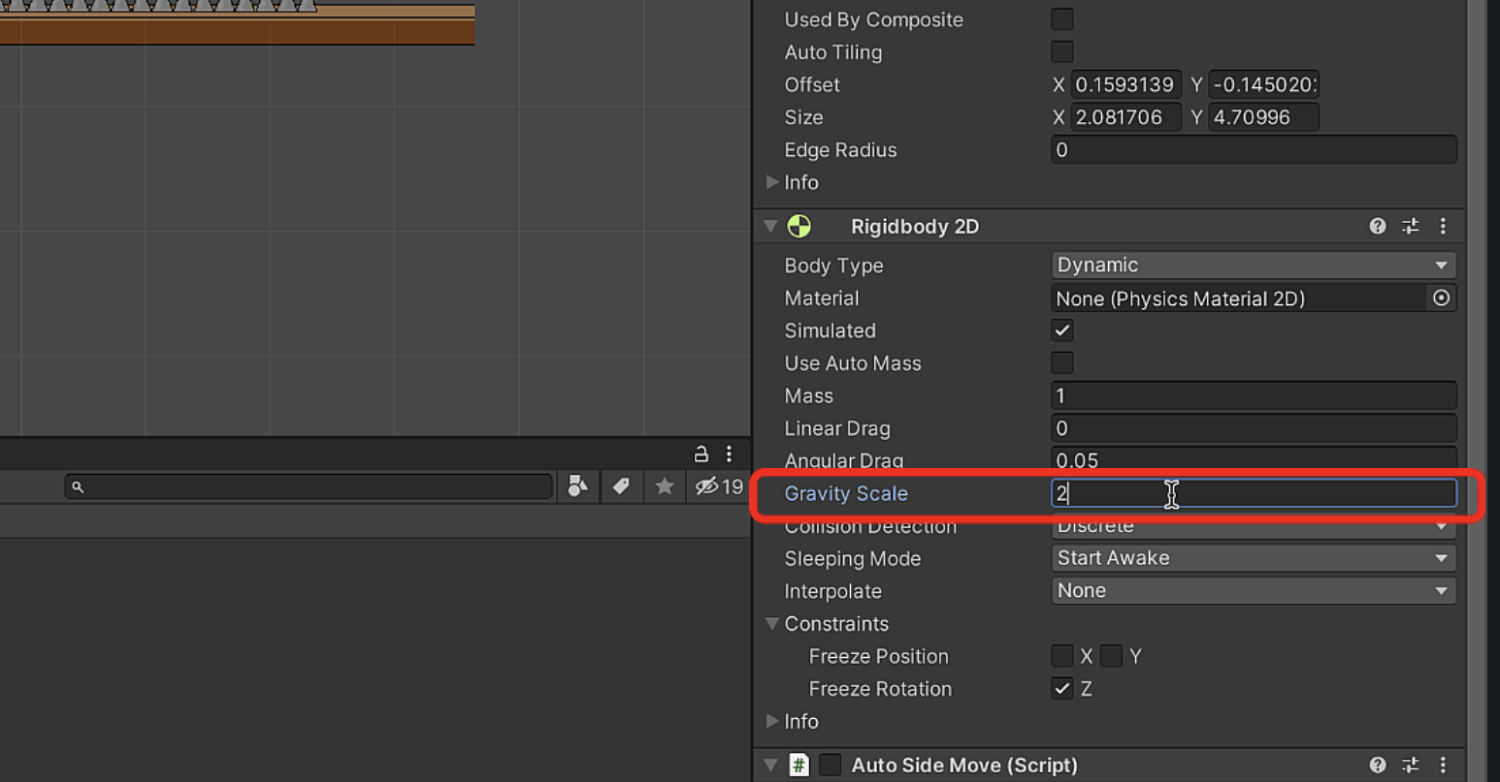The height and width of the screenshot is (782, 1500).
Task: Open the Interpolate dropdown
Action: [x=1254, y=591]
